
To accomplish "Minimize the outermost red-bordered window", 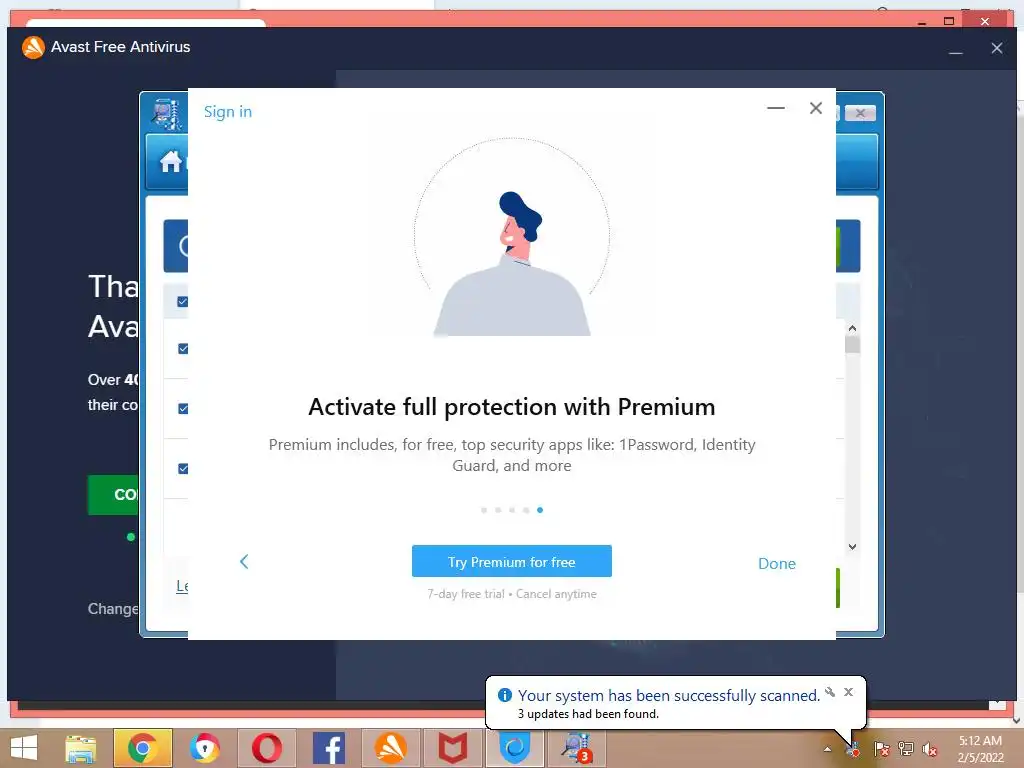I will [x=921, y=22].
